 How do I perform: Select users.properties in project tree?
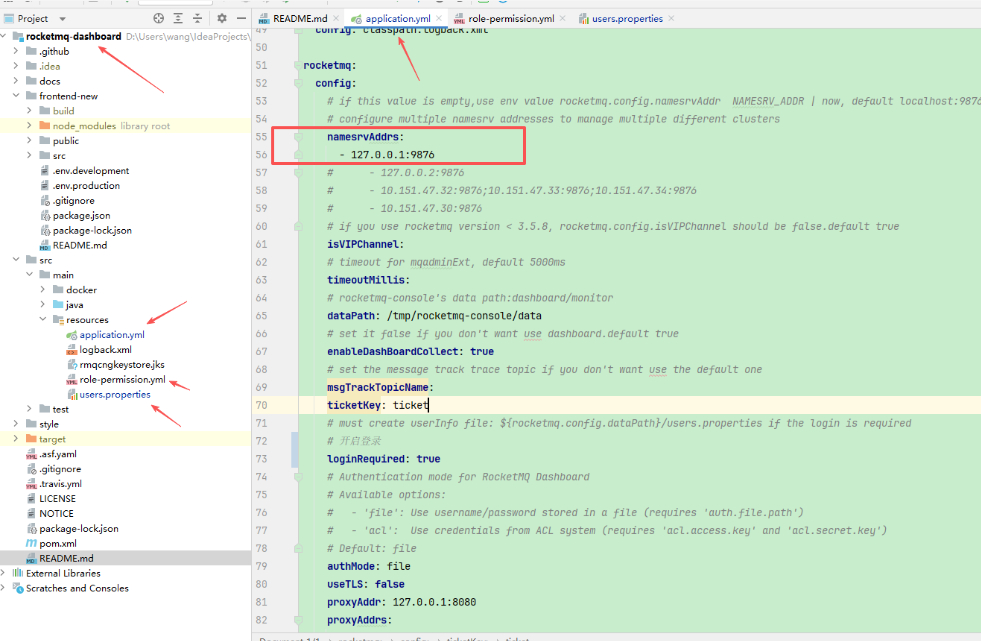tap(115, 395)
